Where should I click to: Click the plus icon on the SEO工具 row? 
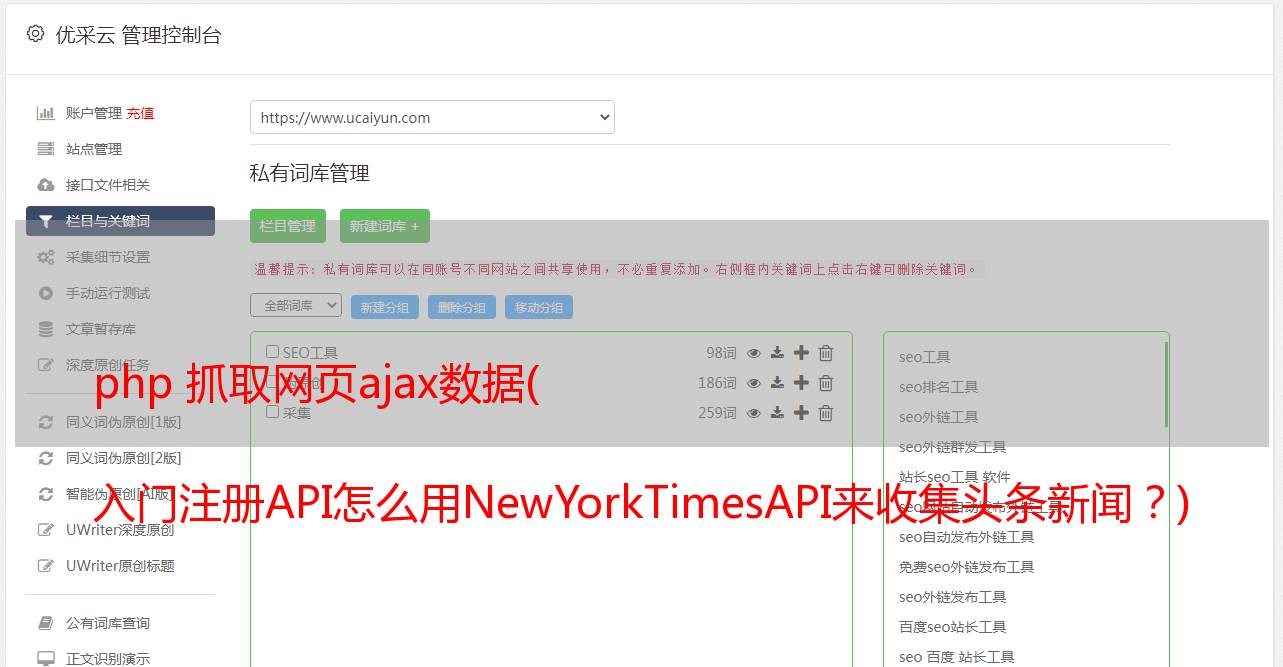(801, 352)
